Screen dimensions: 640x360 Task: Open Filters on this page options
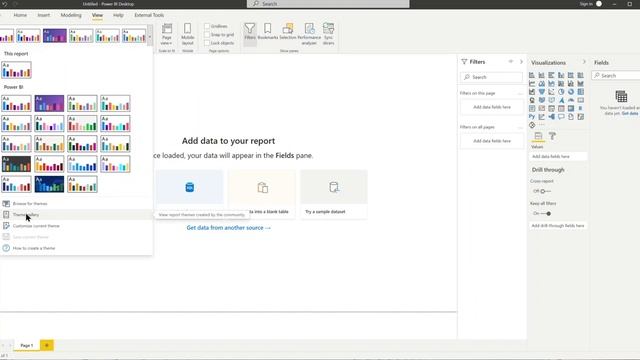[x=520, y=93]
